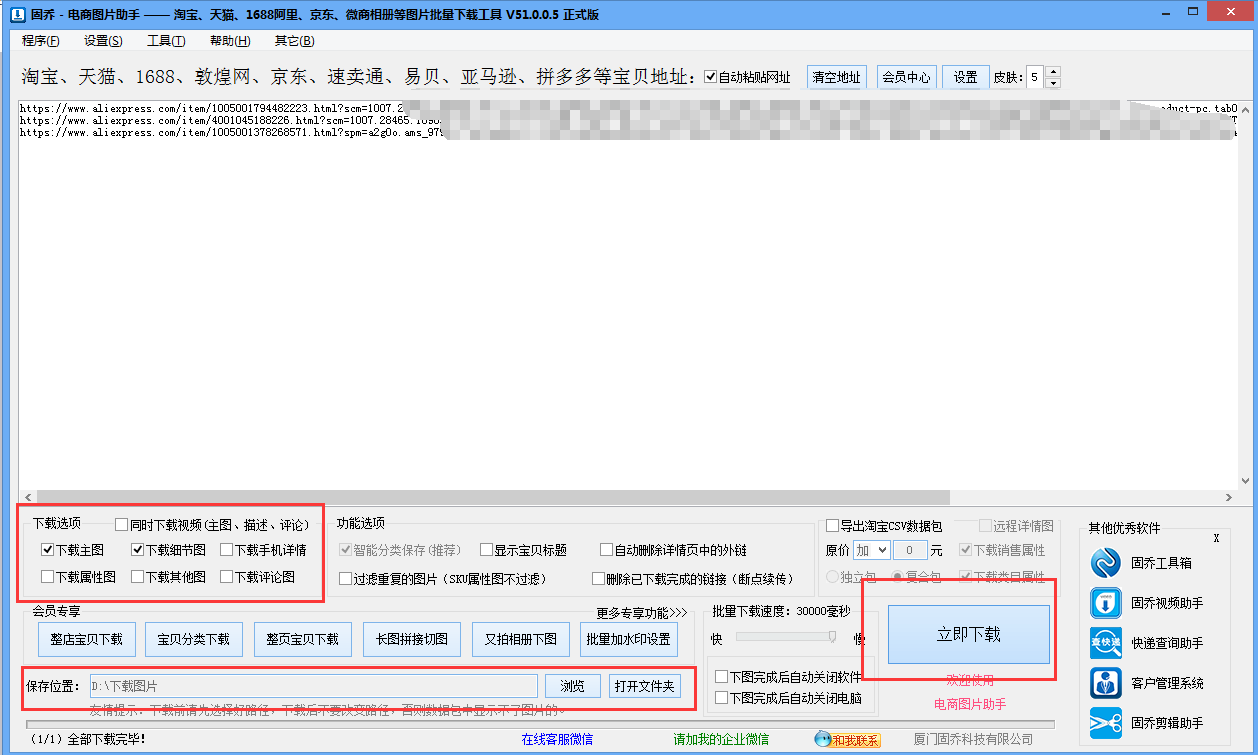Click the 固乔剪辑助手 scissors icon

click(1106, 723)
